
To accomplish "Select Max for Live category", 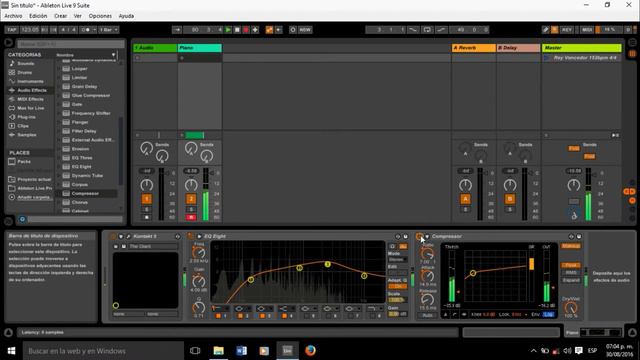I will point(31,108).
